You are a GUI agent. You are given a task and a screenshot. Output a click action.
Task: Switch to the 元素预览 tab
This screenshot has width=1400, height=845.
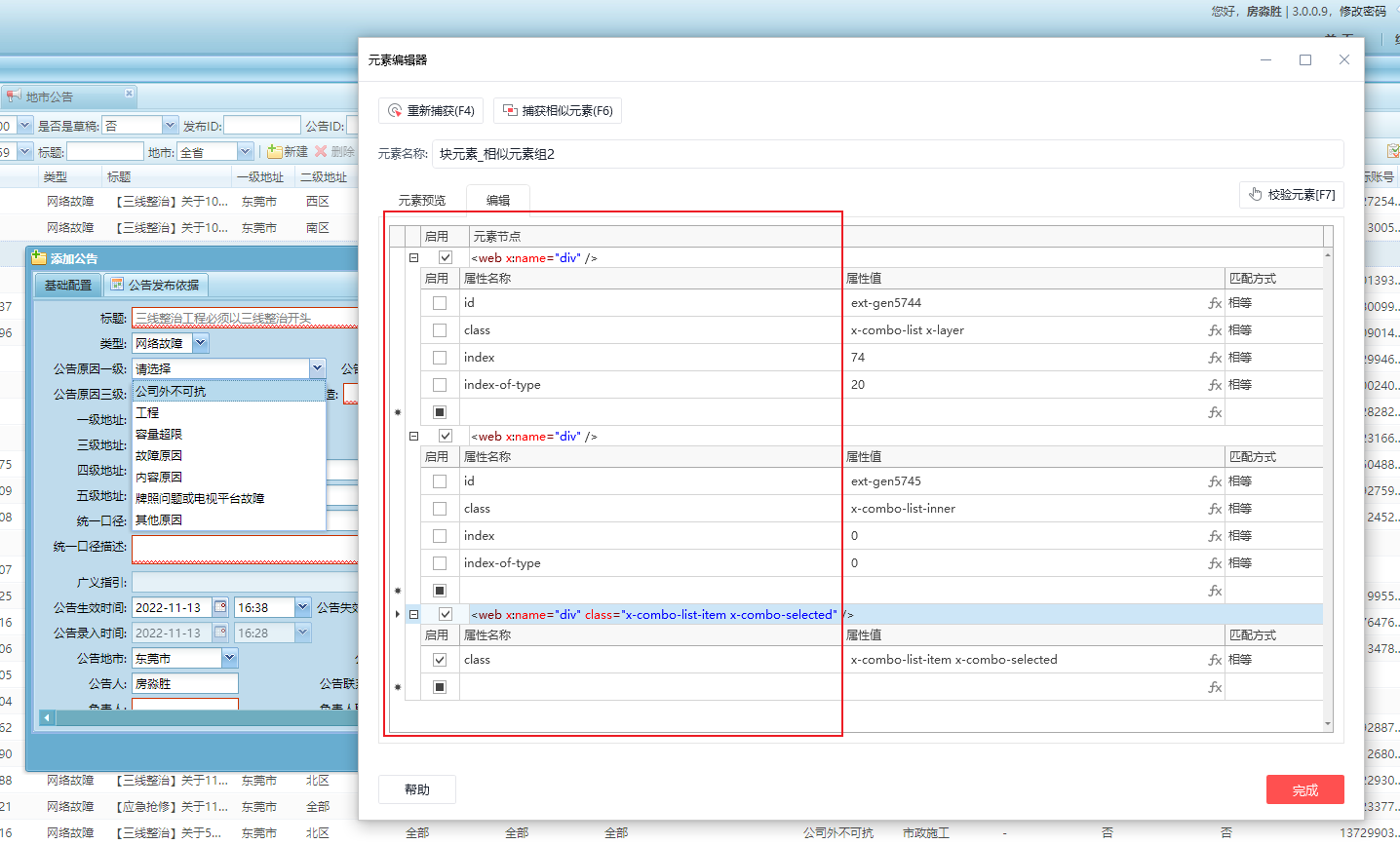click(x=422, y=200)
